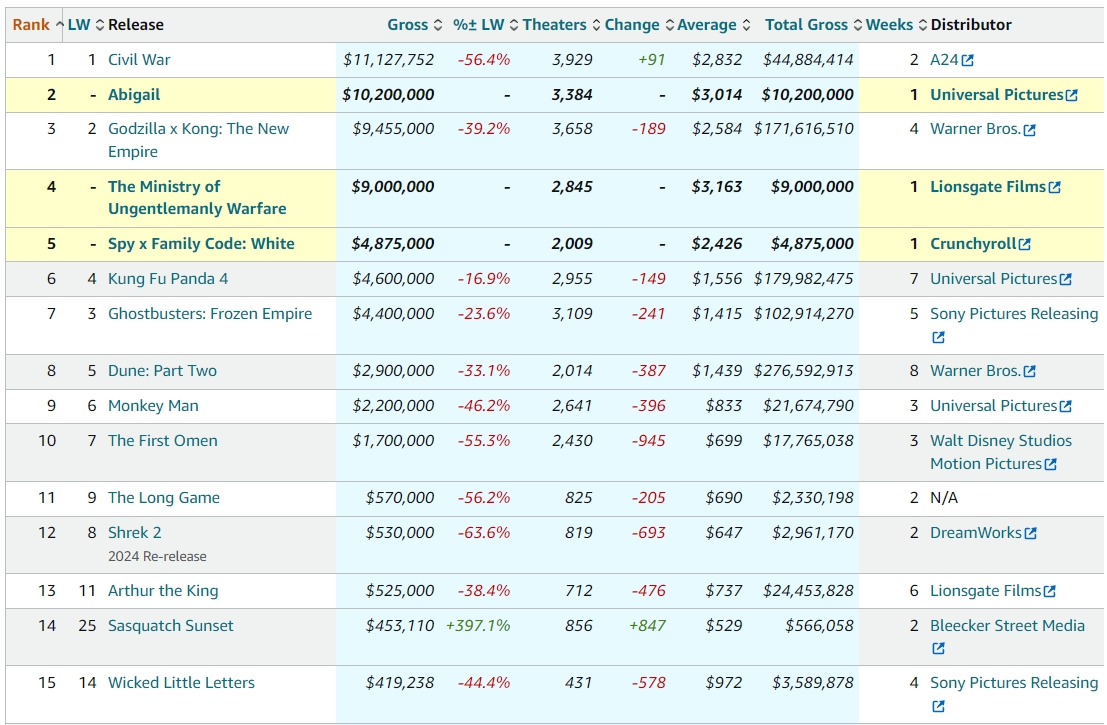The width and height of the screenshot is (1107, 725).
Task: Open The First Omen release link
Action: (162, 441)
